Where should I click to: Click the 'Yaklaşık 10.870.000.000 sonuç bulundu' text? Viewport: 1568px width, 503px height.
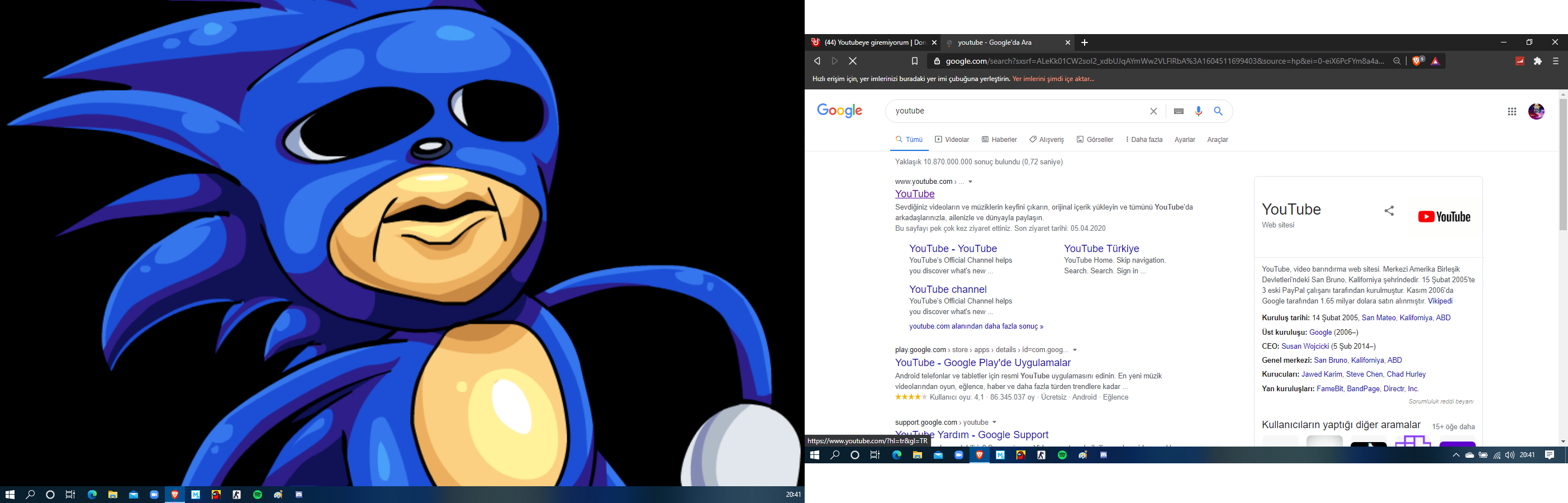(979, 162)
